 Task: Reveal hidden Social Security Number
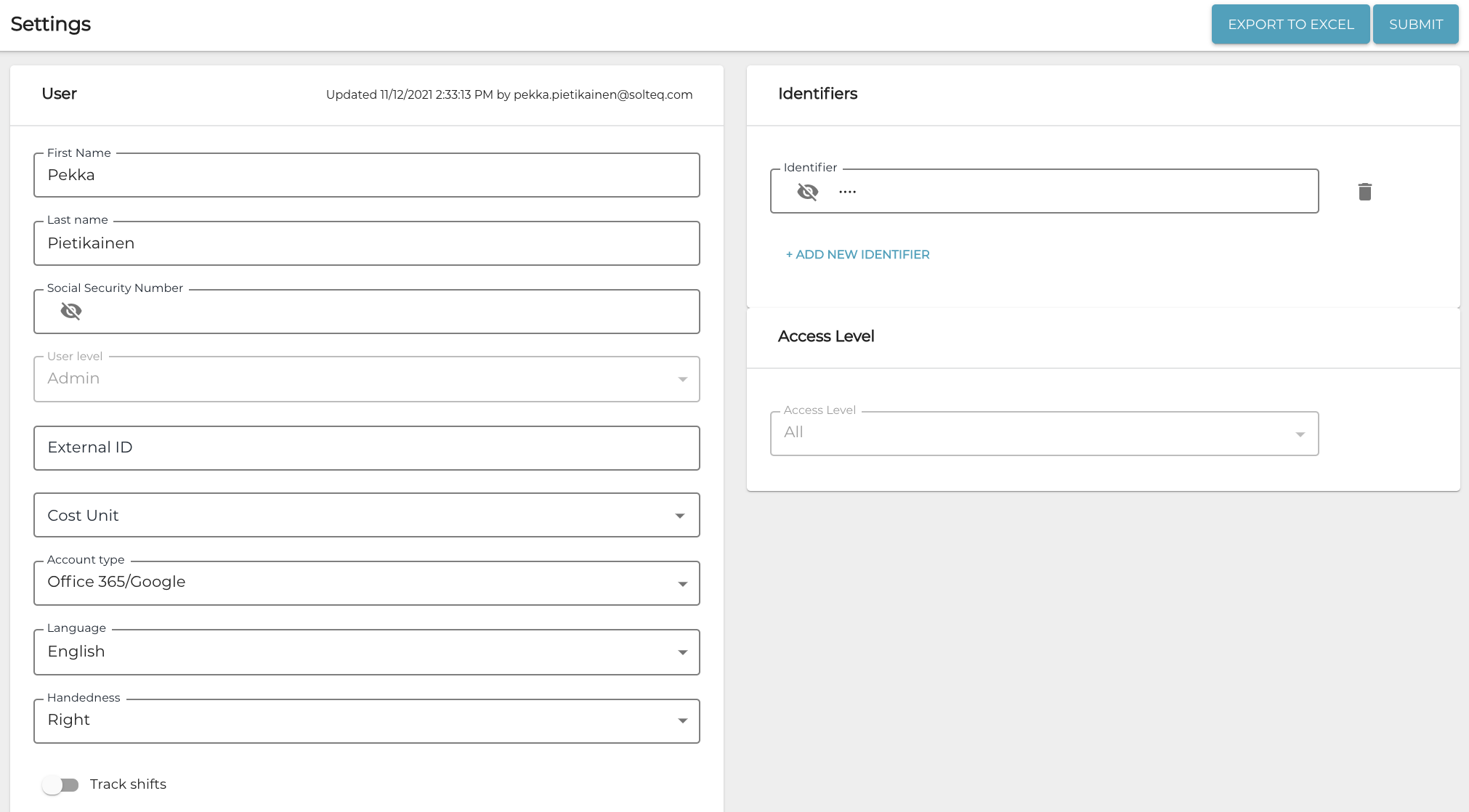[71, 312]
